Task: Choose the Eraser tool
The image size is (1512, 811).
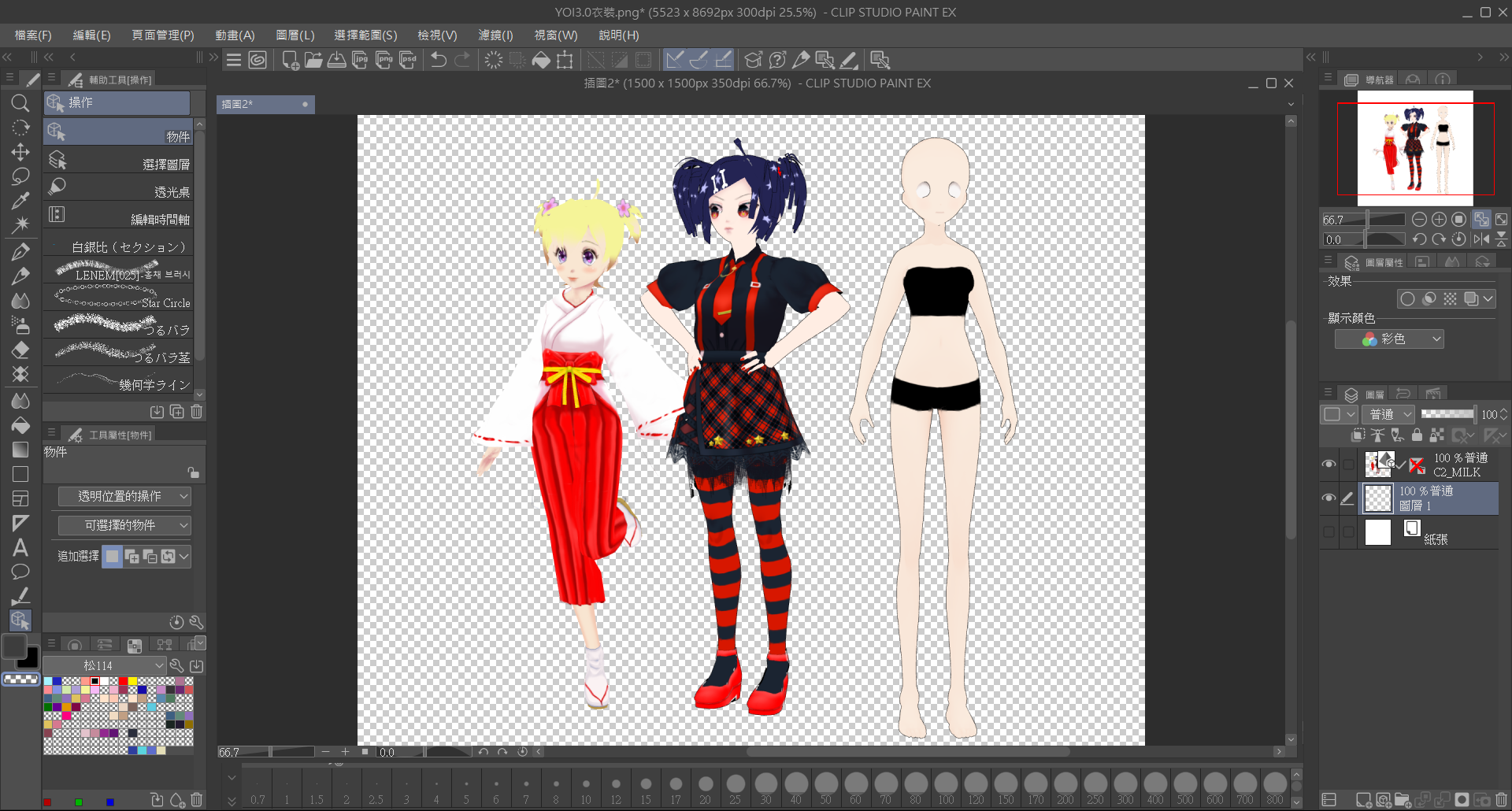Action: click(x=20, y=350)
